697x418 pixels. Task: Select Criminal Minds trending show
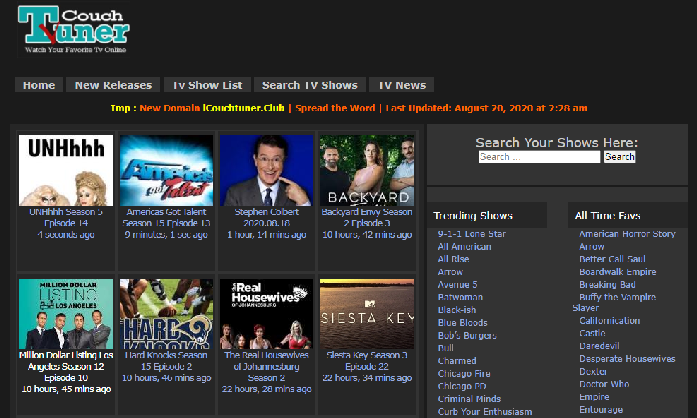point(469,399)
